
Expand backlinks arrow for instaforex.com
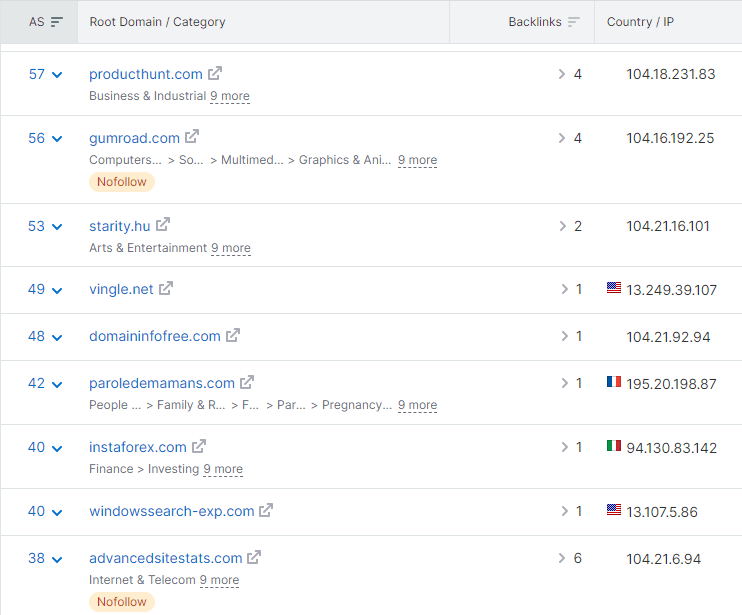pos(564,447)
